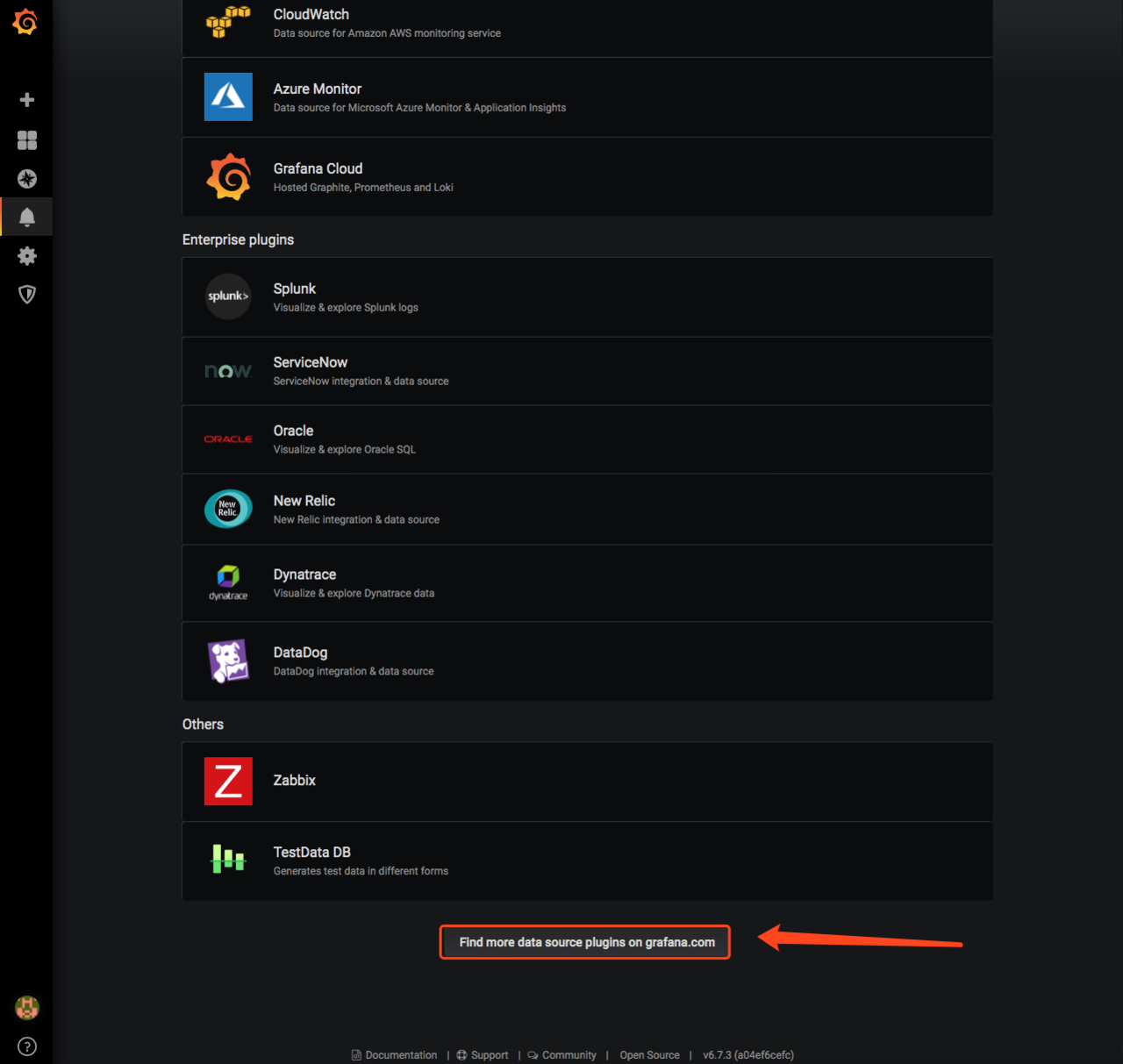Image resolution: width=1123 pixels, height=1064 pixels.
Task: Click 'Generates test data in different forms' text
Action: click(361, 871)
